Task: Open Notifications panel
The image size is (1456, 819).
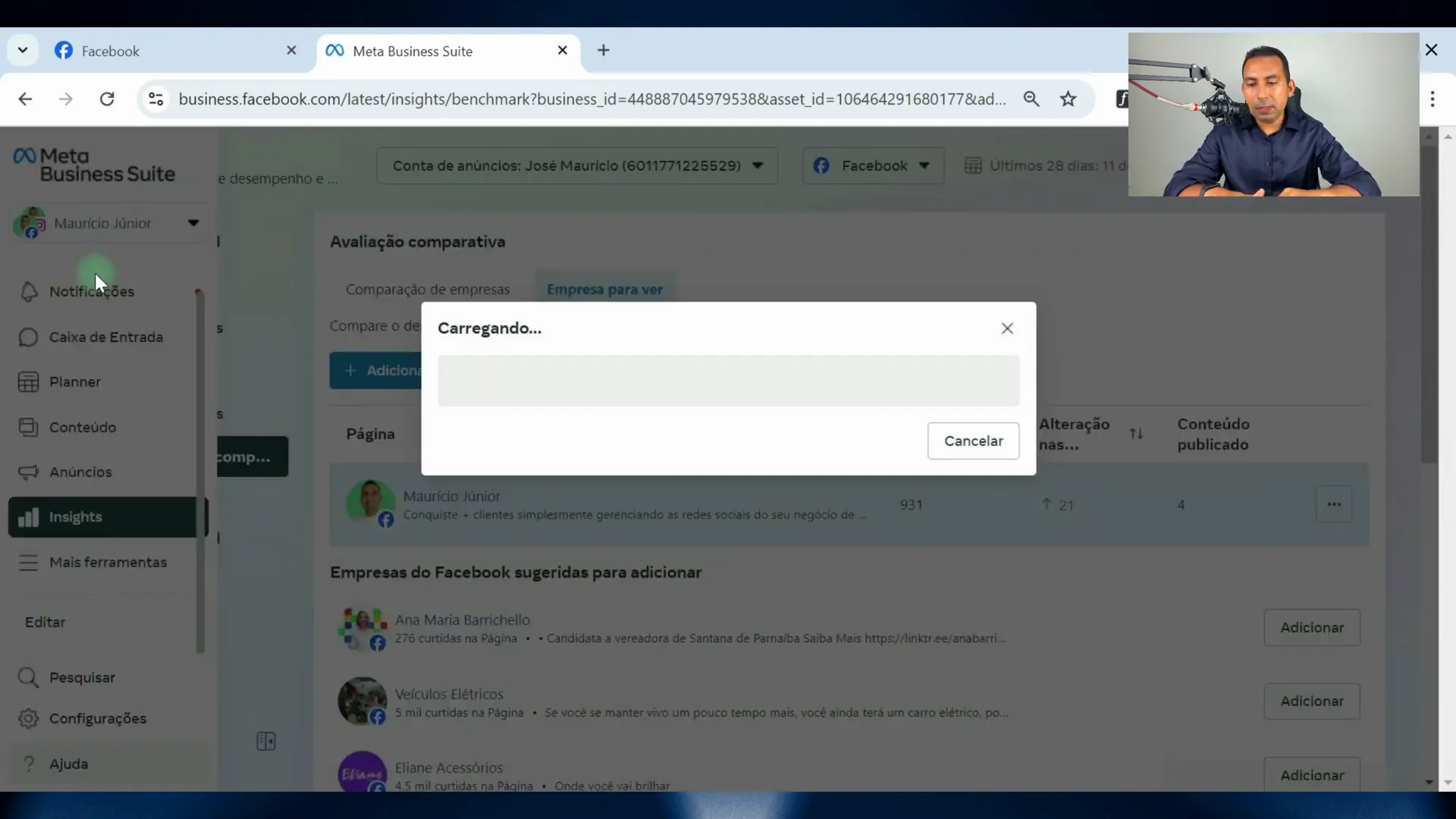Action: pos(92,291)
